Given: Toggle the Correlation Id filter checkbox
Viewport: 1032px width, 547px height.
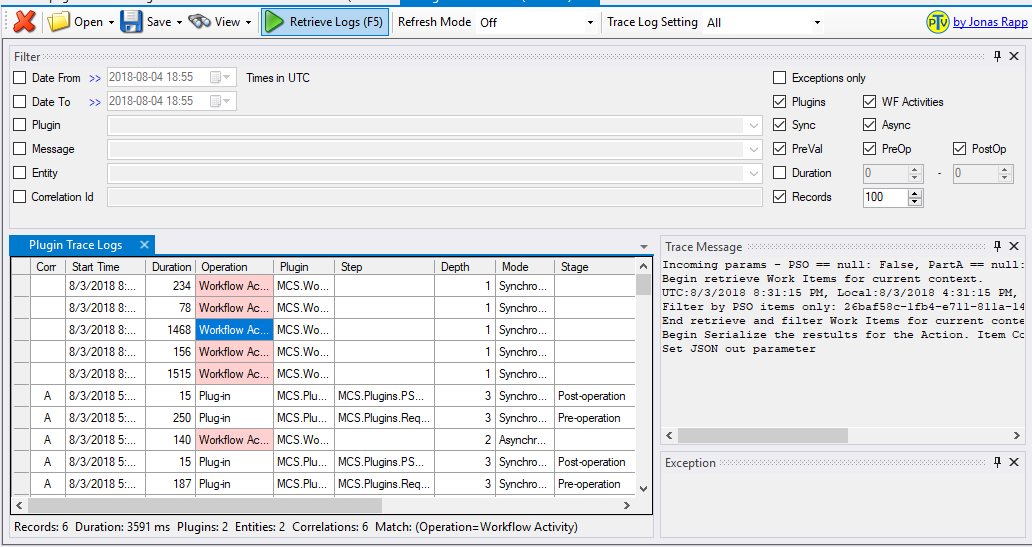Looking at the screenshot, I should [x=20, y=196].
